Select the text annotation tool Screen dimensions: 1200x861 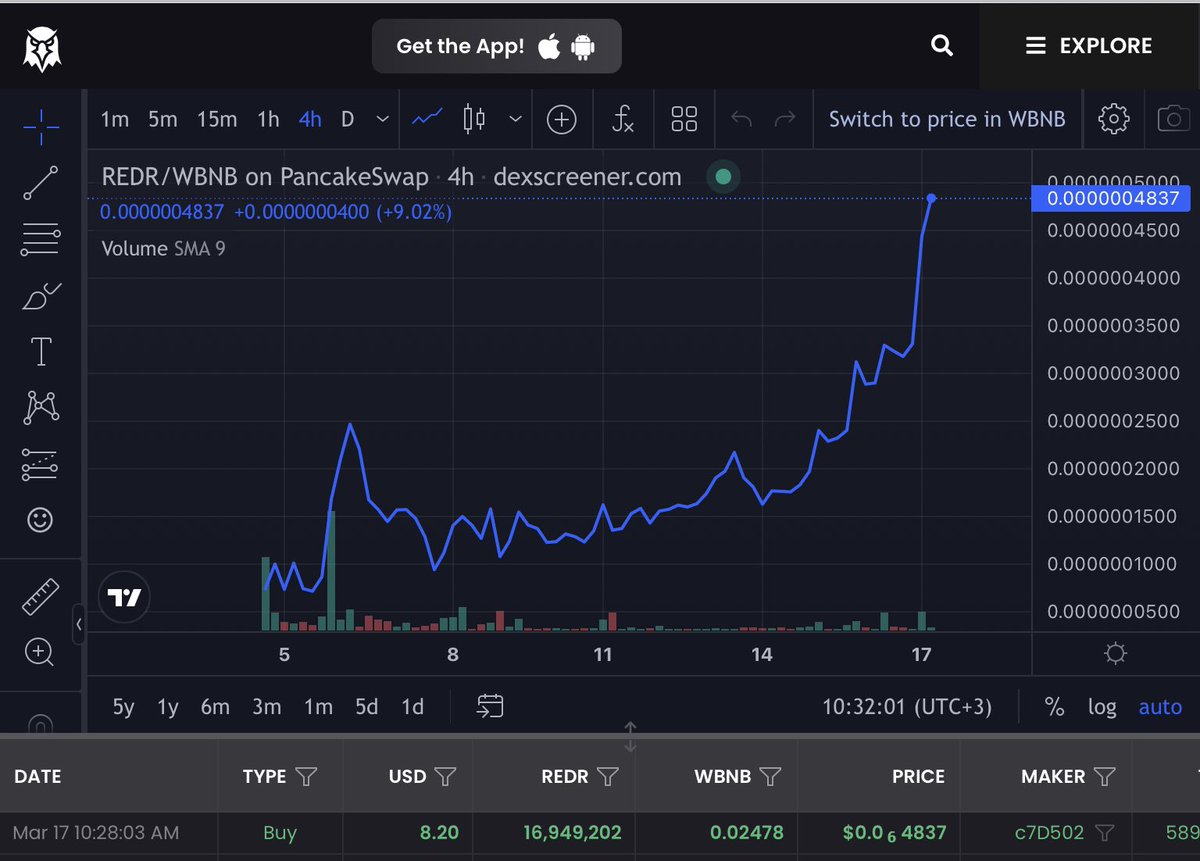coord(40,352)
